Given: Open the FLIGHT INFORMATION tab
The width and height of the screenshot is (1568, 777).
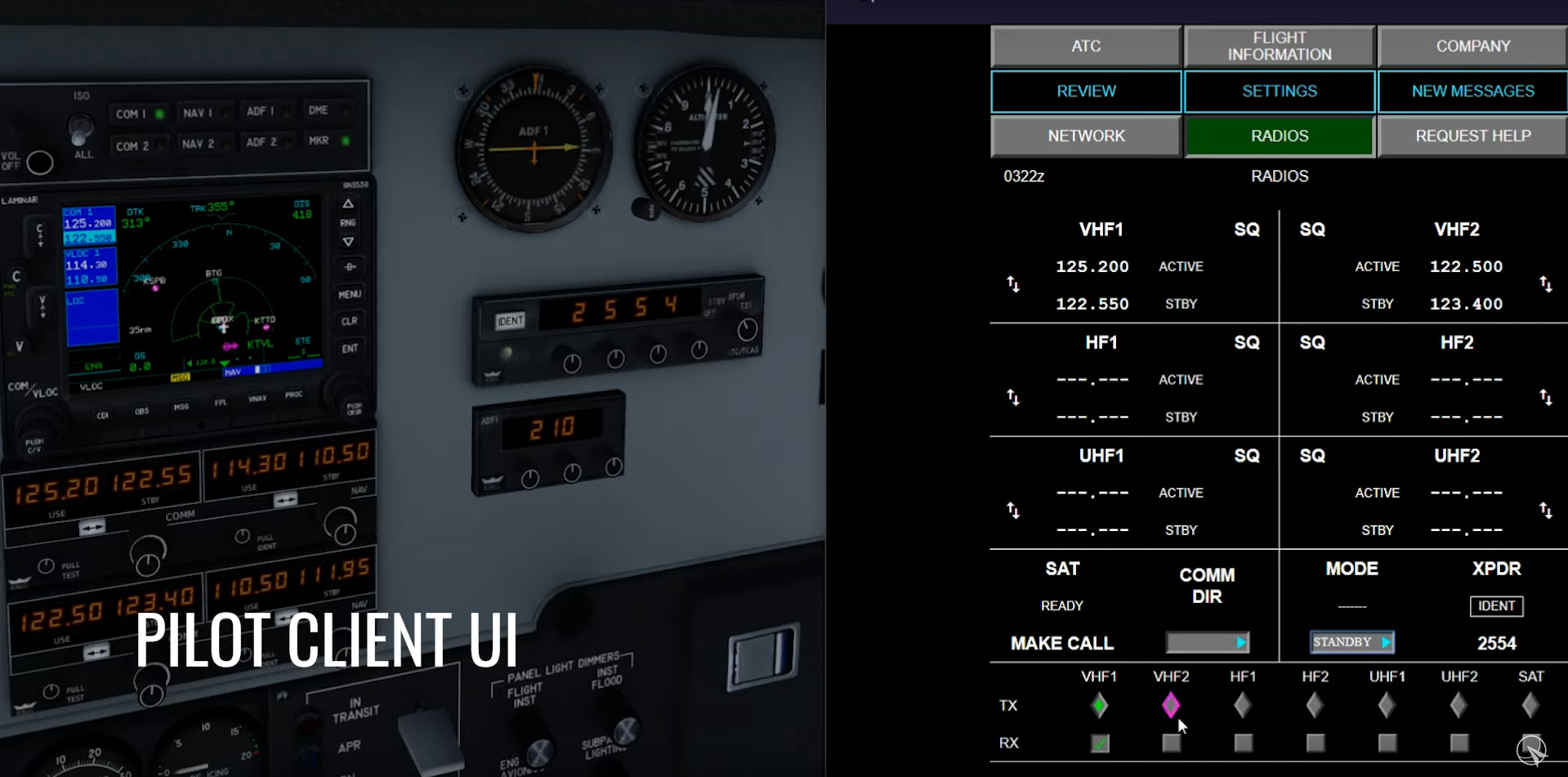Looking at the screenshot, I should click(1280, 47).
